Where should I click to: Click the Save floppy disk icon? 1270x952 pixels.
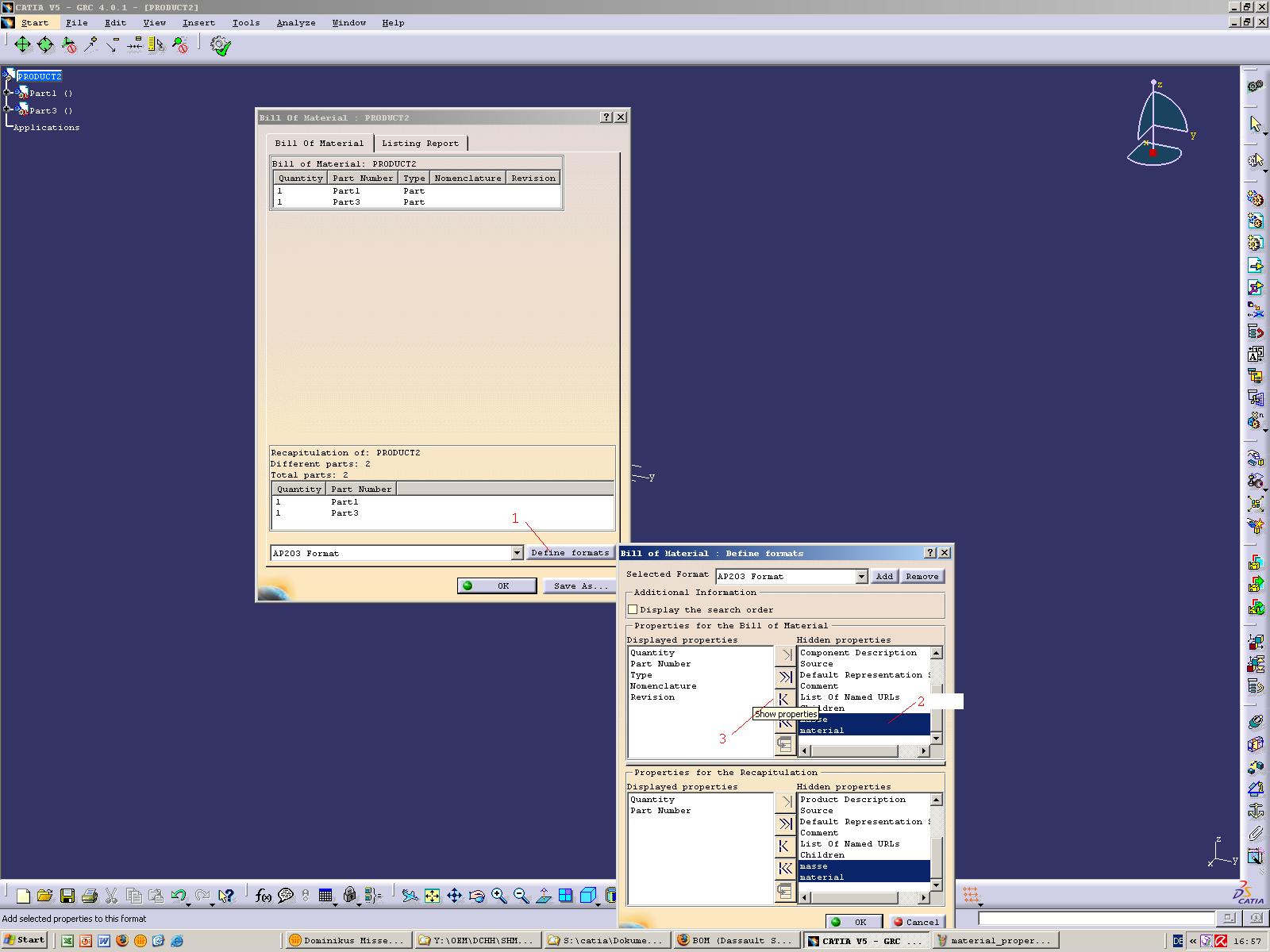tap(67, 896)
